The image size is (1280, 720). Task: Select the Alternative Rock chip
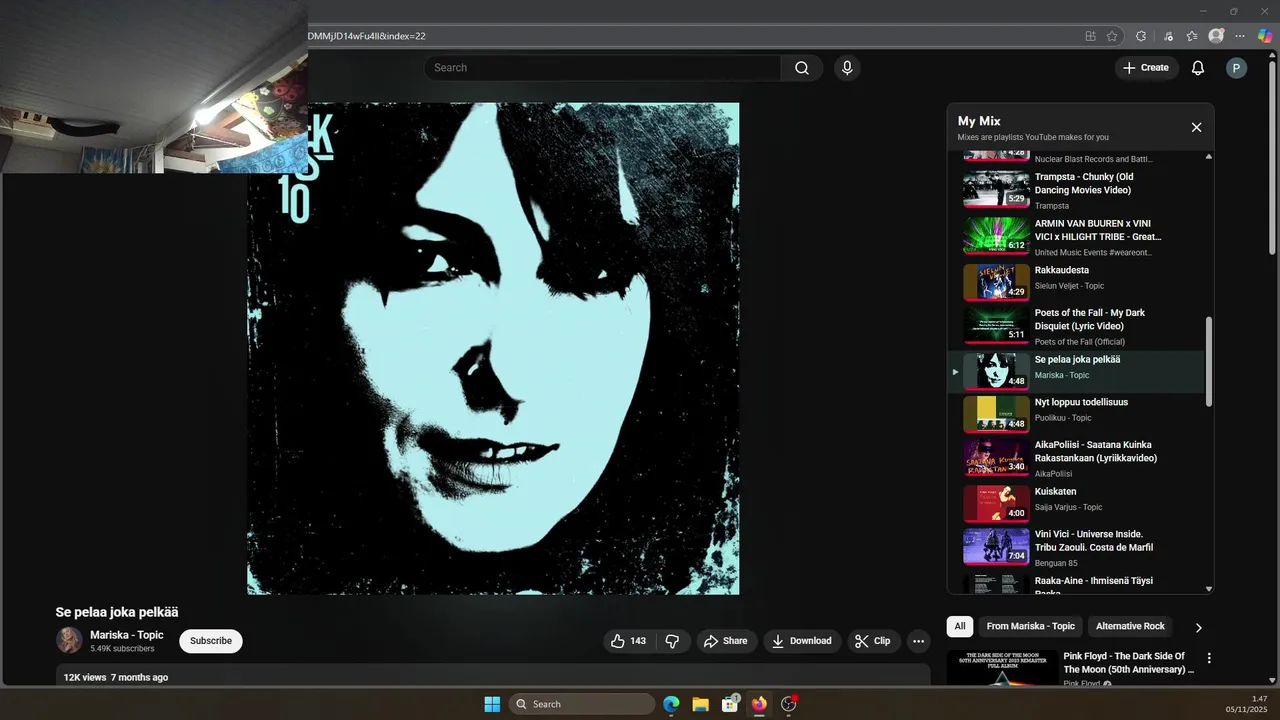pyautogui.click(x=1130, y=626)
